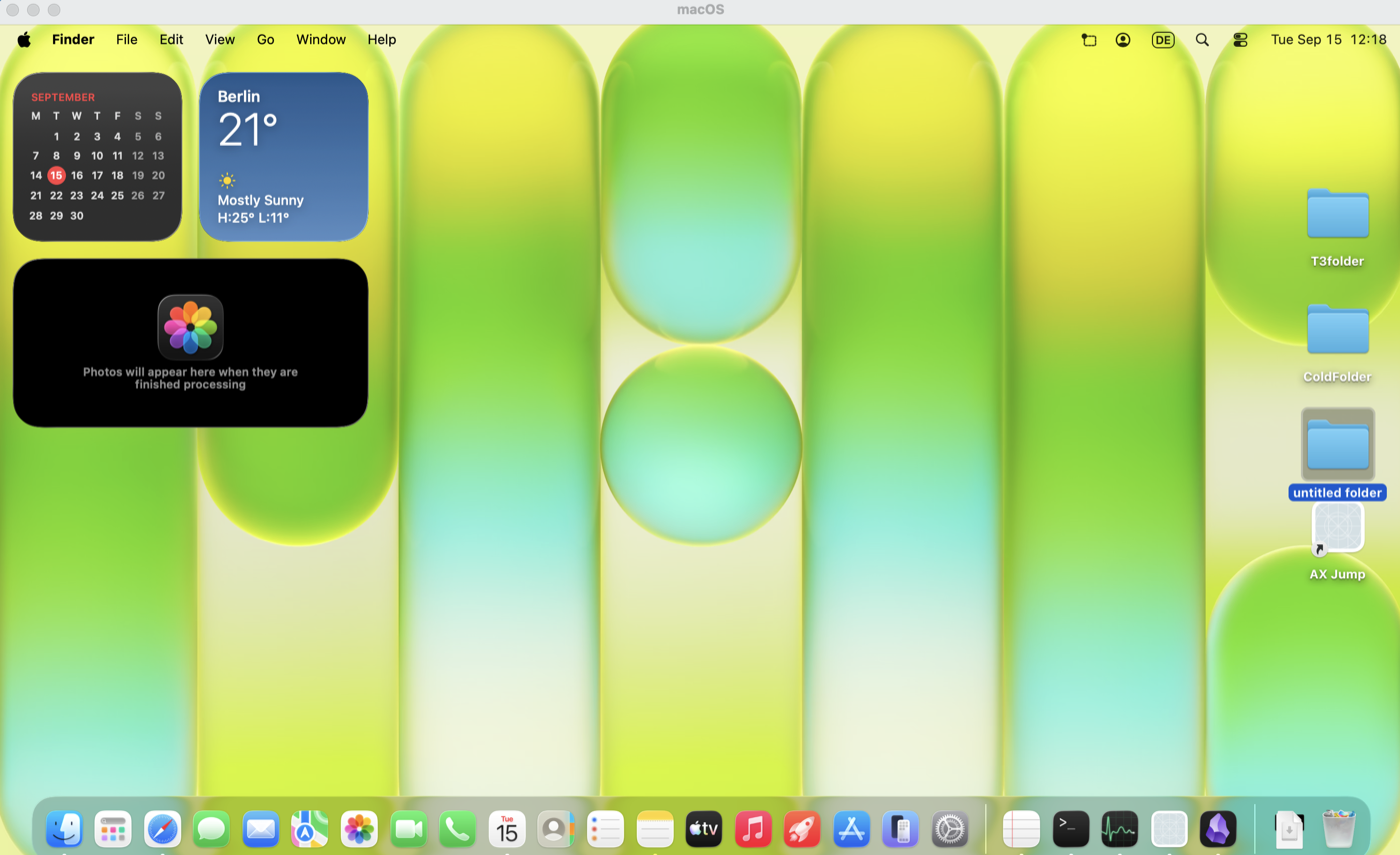1400x855 pixels.
Task: Open the DE input source menu
Action: pos(1163,40)
